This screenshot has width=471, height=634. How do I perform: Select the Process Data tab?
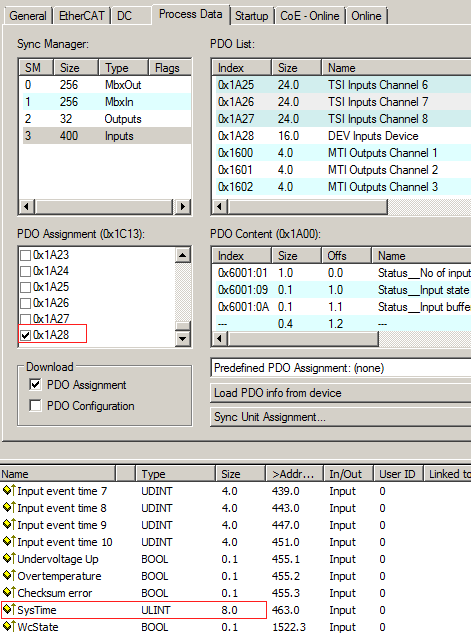(191, 15)
